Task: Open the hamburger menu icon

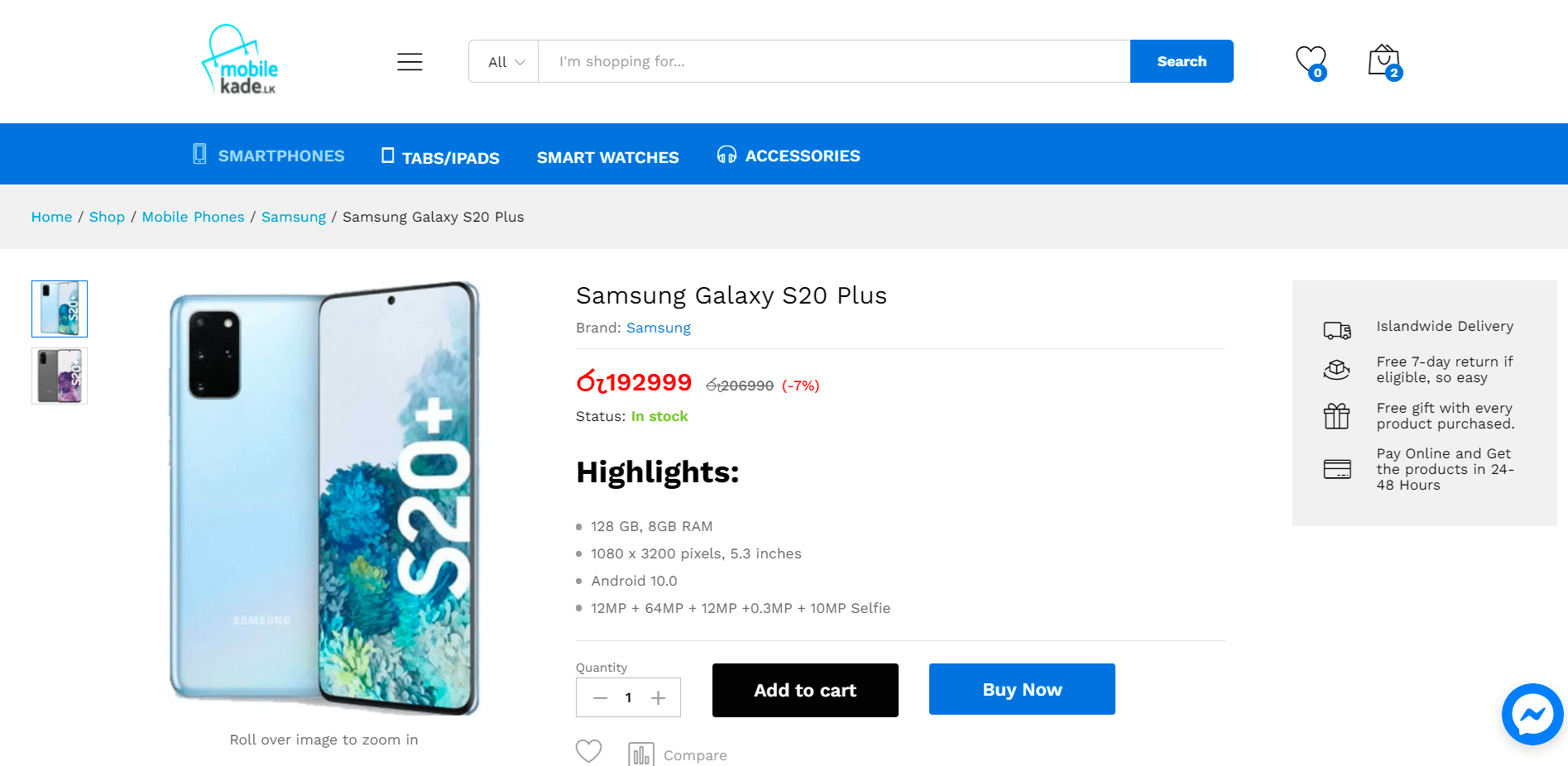Action: click(x=410, y=62)
